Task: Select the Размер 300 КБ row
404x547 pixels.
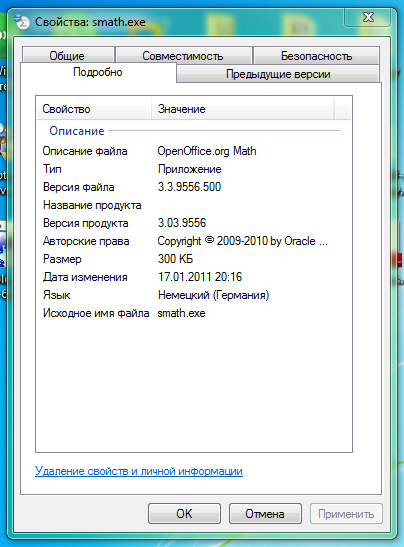Action: point(194,259)
